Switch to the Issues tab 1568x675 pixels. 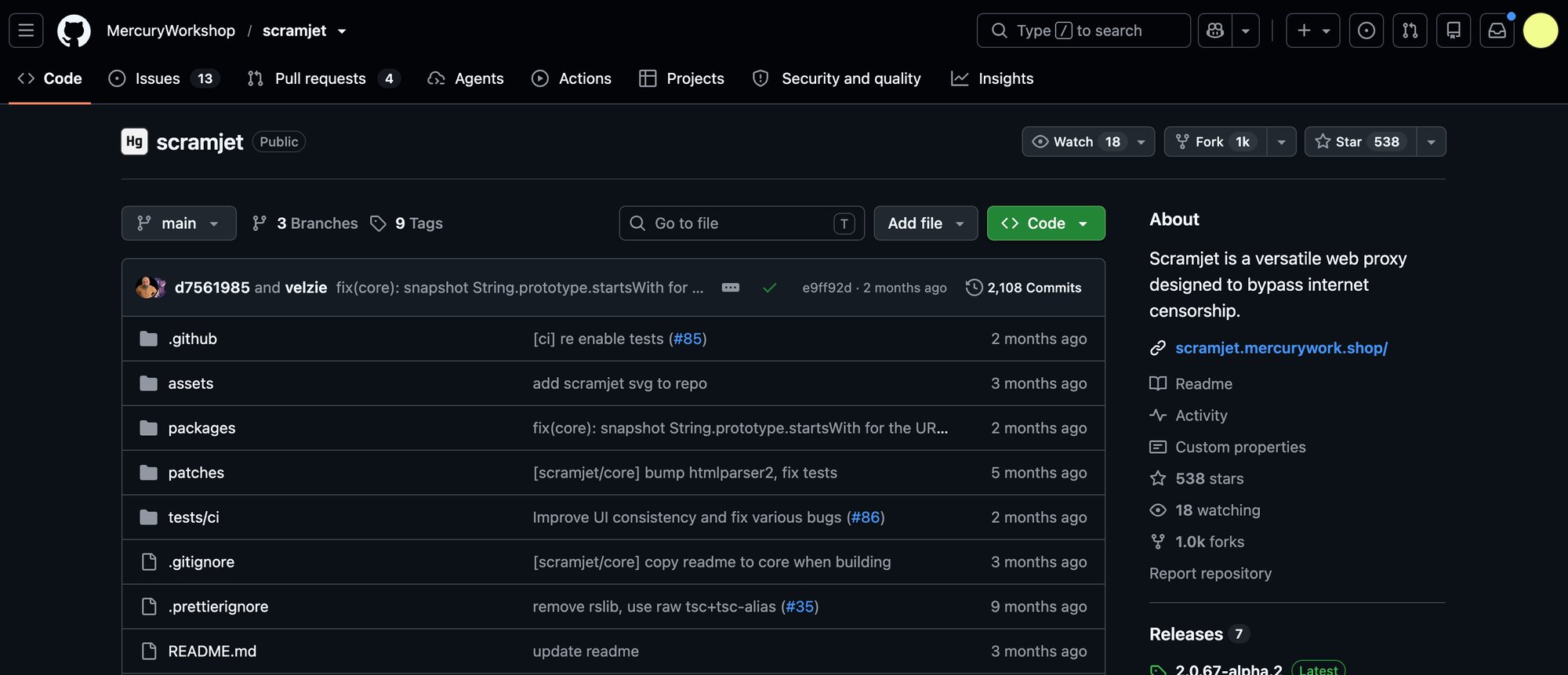tap(165, 78)
